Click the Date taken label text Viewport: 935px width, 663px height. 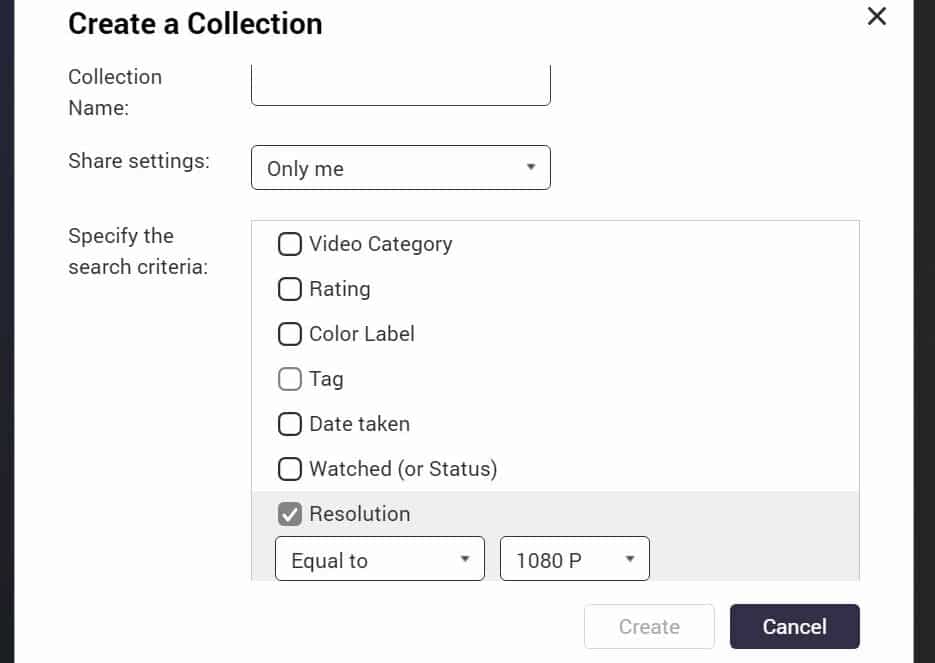[x=360, y=424]
